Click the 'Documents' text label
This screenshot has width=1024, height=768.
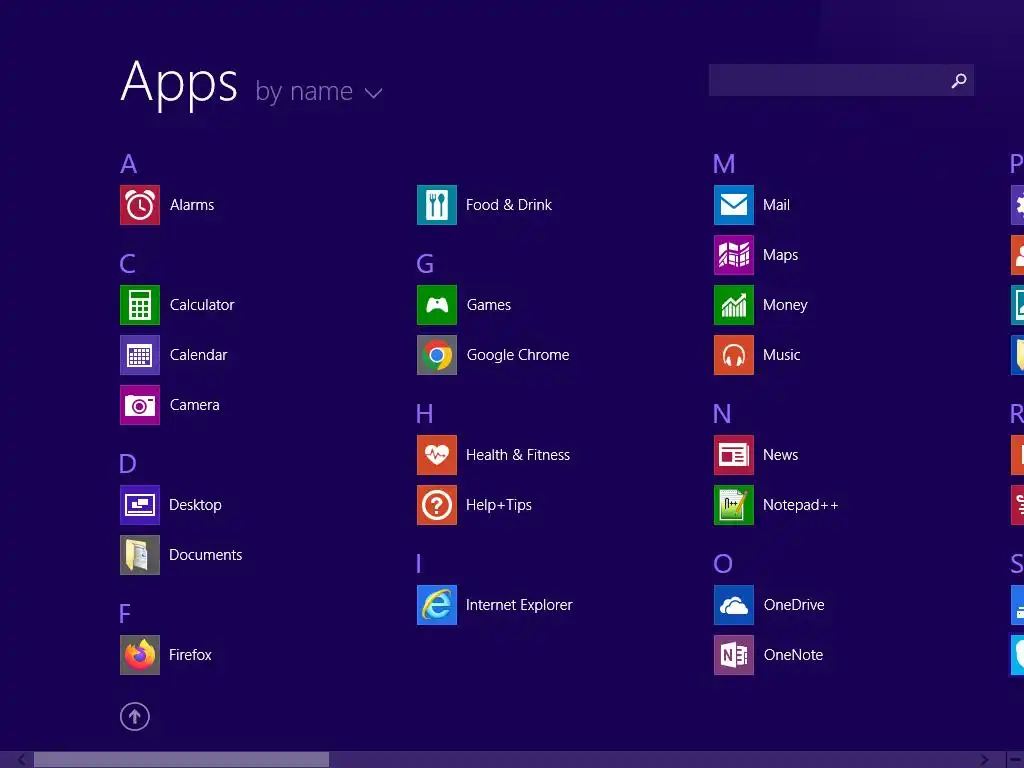click(206, 555)
